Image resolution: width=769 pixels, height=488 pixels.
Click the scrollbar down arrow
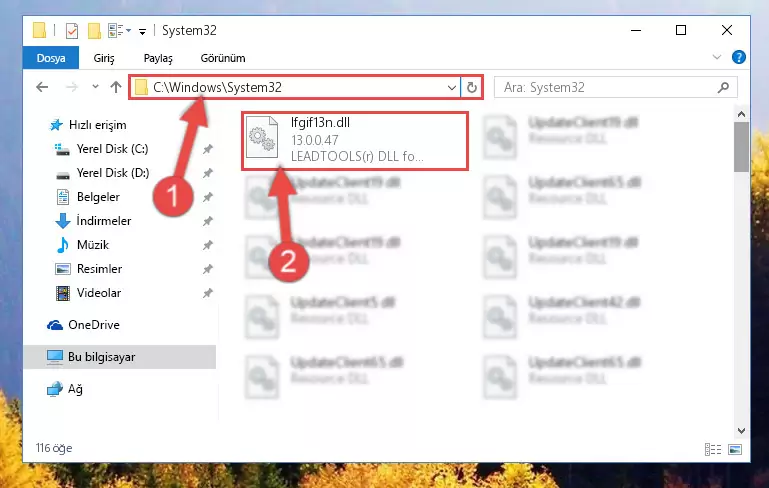742,431
